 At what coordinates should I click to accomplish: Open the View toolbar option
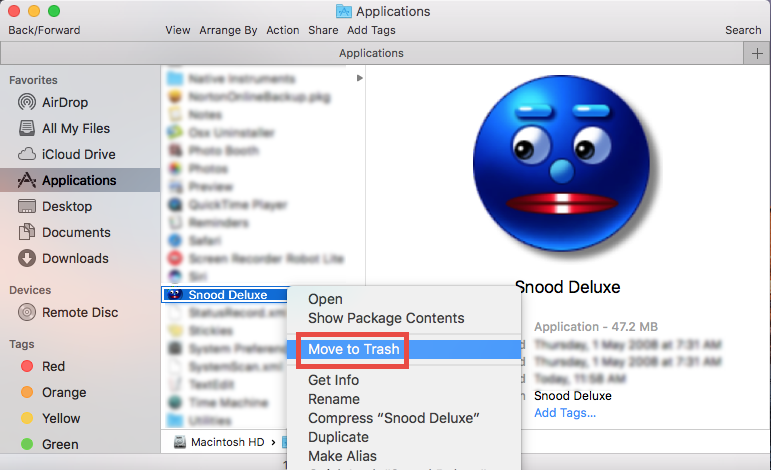178,30
